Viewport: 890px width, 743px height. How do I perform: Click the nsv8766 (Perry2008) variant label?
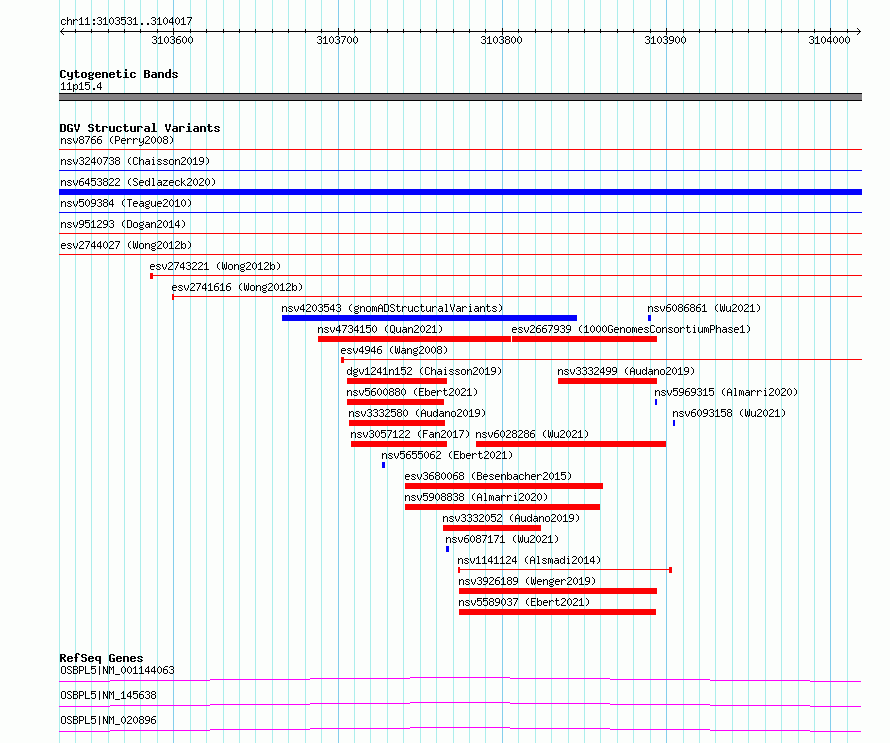coord(117,140)
